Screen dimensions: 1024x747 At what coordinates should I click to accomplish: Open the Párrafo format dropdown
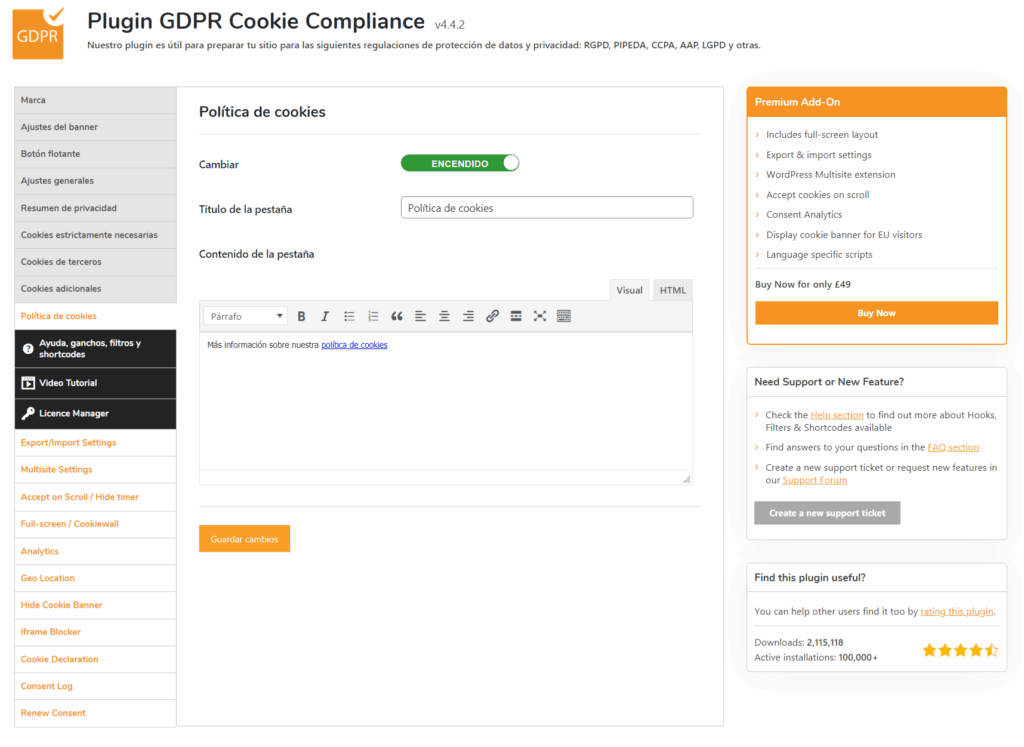246,316
